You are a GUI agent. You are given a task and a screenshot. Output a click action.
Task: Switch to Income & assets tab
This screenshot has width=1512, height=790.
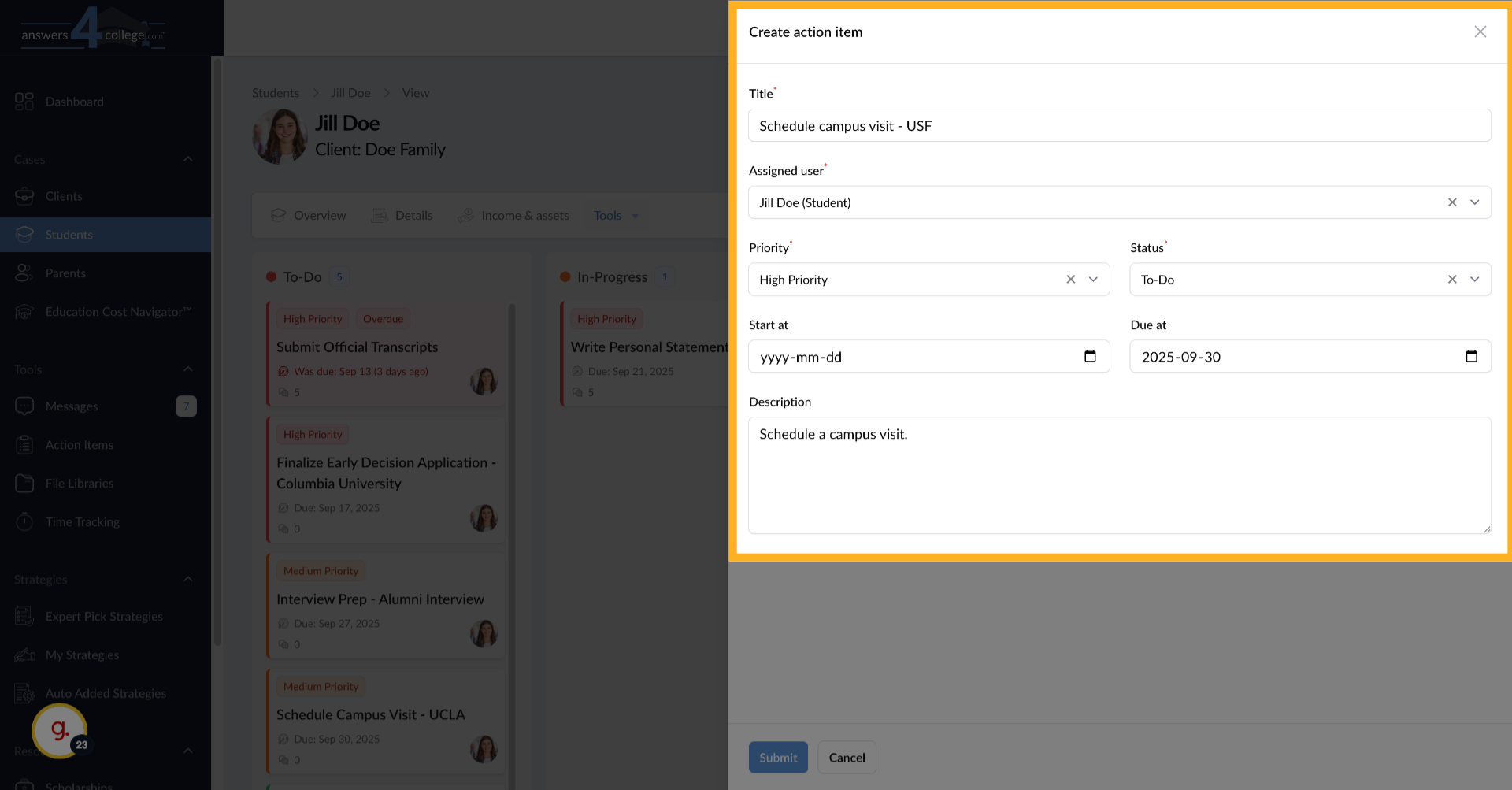click(x=513, y=215)
